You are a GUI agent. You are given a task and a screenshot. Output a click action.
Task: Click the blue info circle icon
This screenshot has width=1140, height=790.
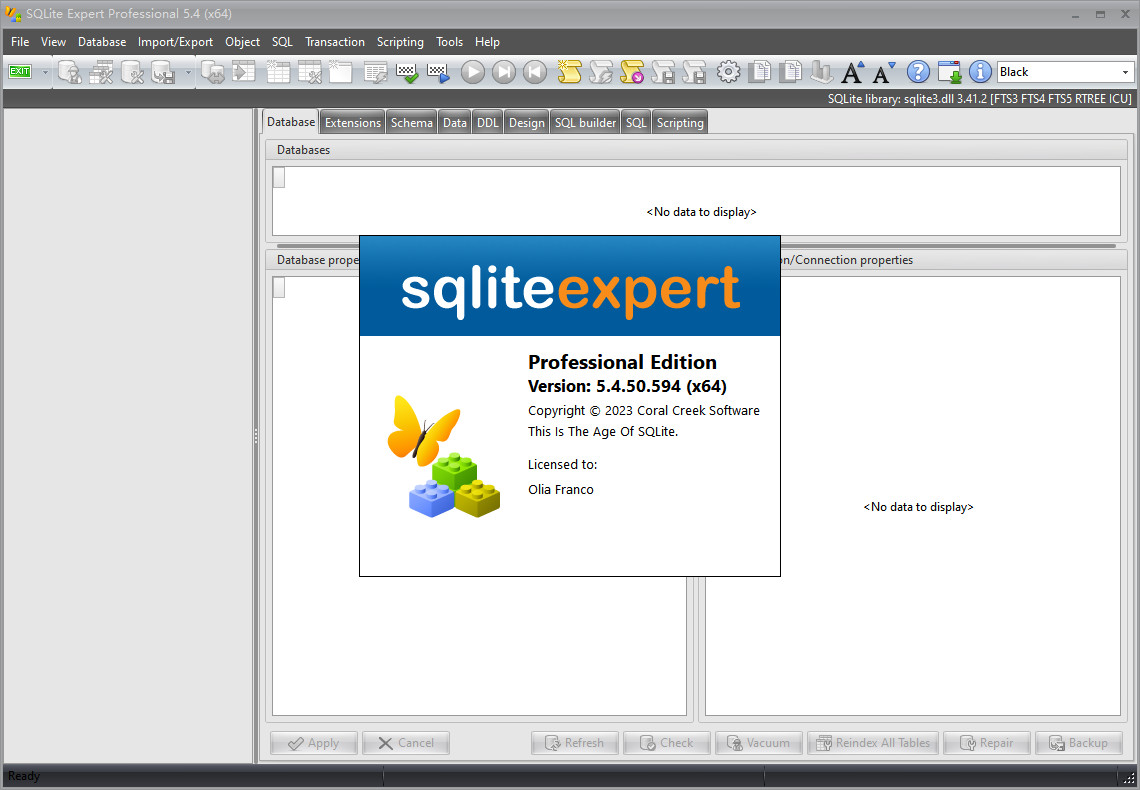(x=981, y=72)
